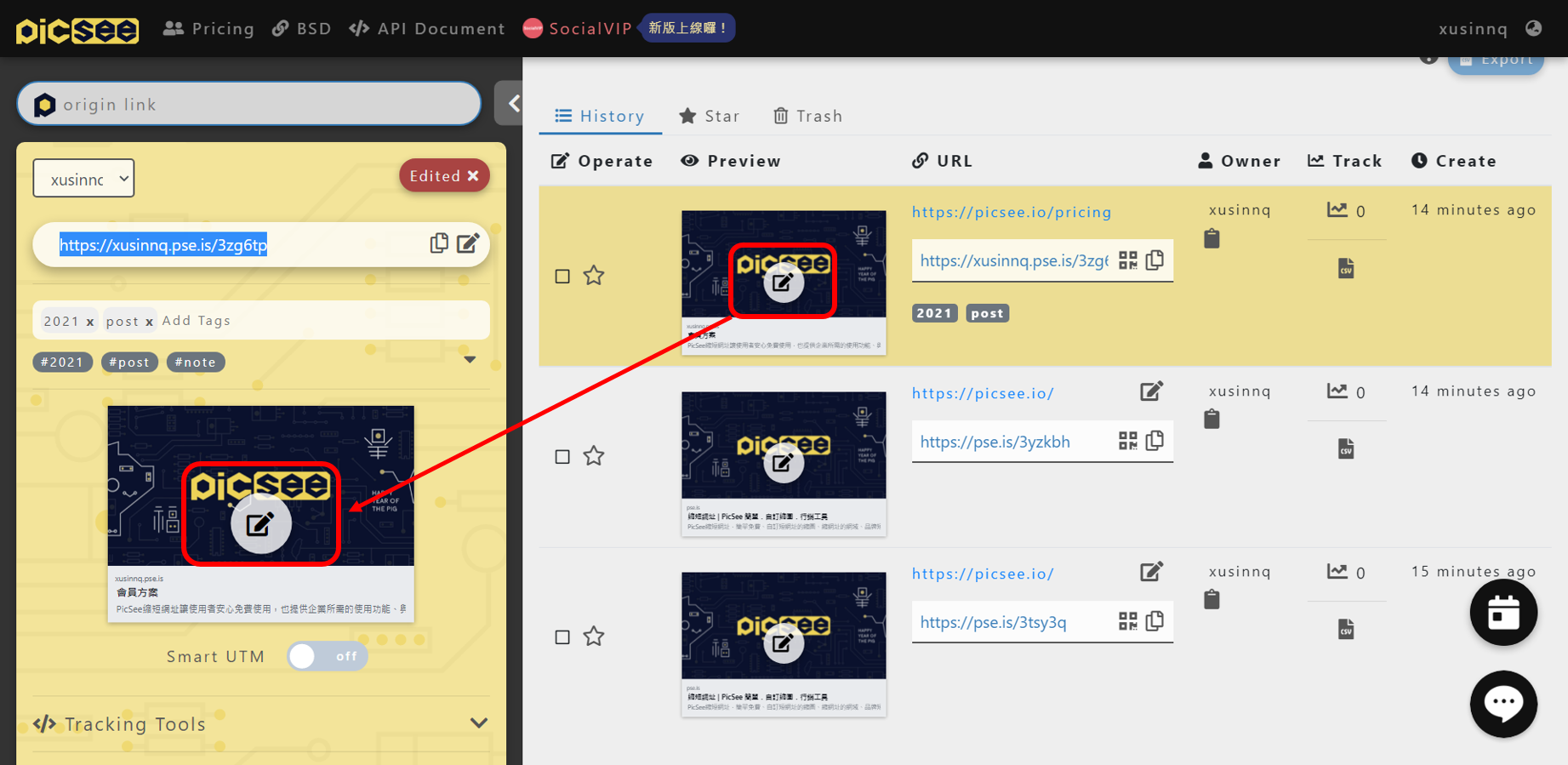Image resolution: width=1568 pixels, height=765 pixels.
Task: Select the #2021 suggested tag
Action: click(x=62, y=362)
